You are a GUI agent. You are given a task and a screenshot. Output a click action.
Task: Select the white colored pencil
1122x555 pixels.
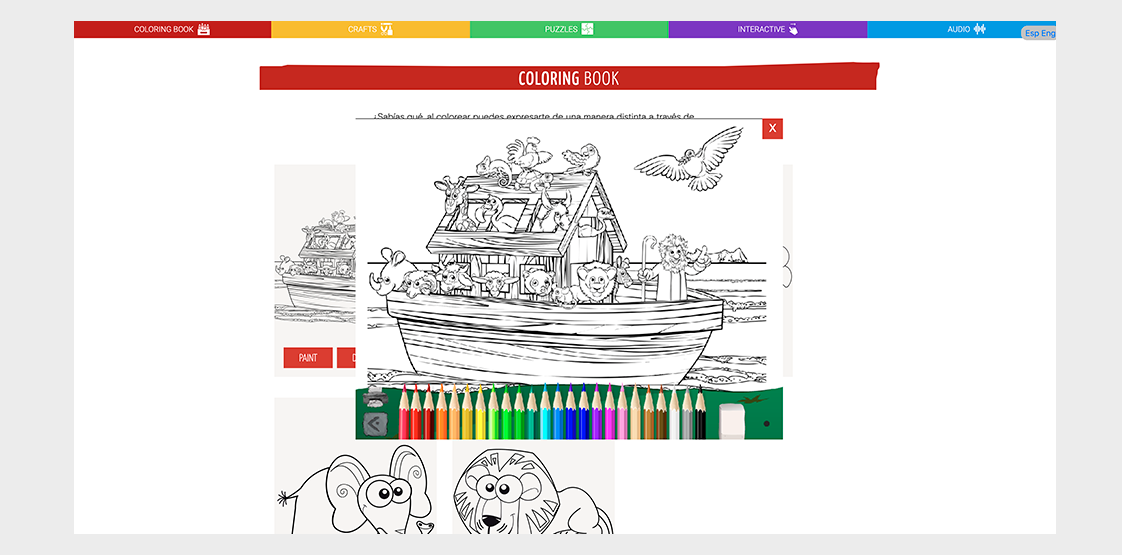point(674,412)
